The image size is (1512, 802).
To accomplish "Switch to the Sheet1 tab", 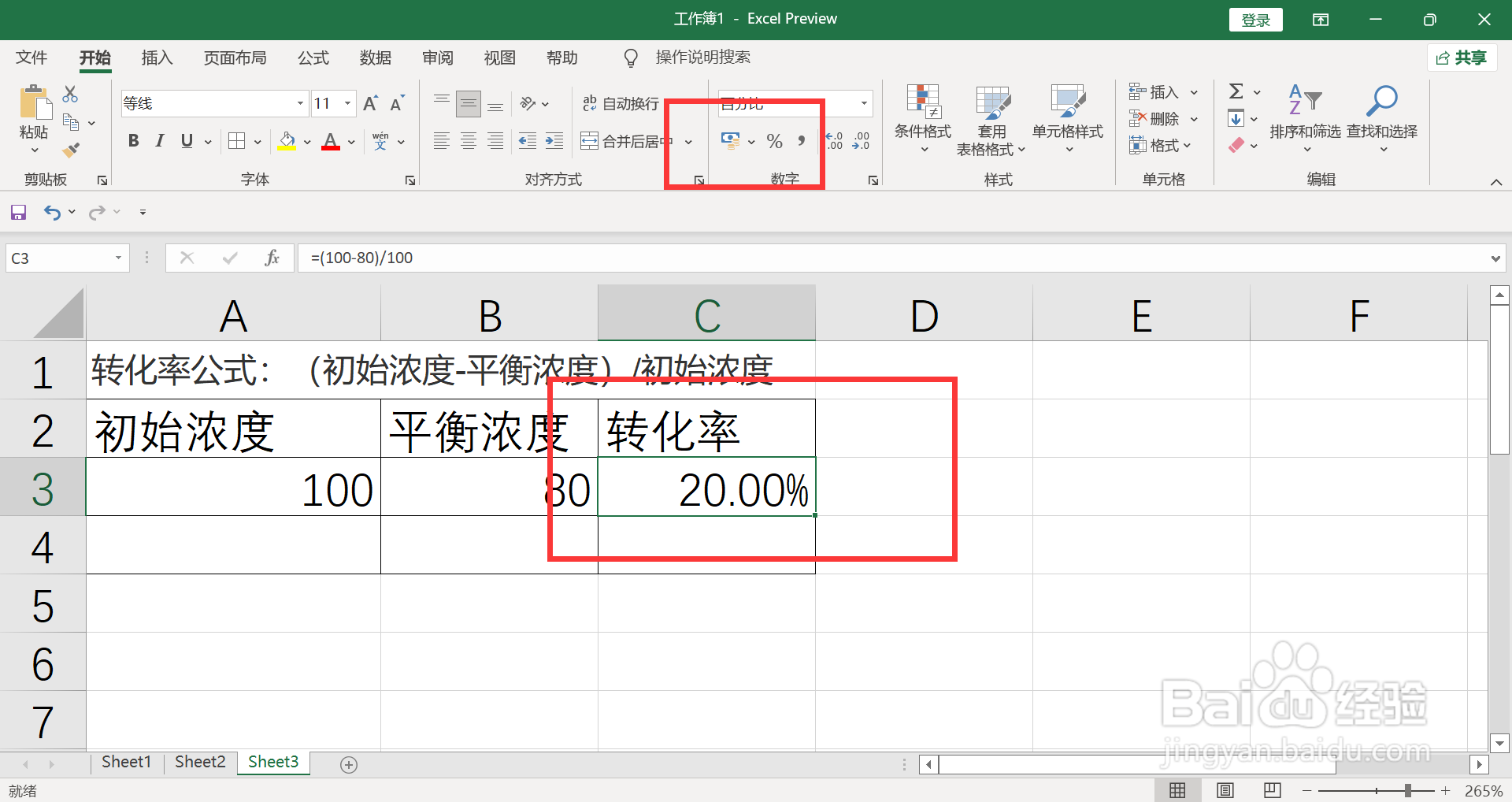I will pos(126,762).
